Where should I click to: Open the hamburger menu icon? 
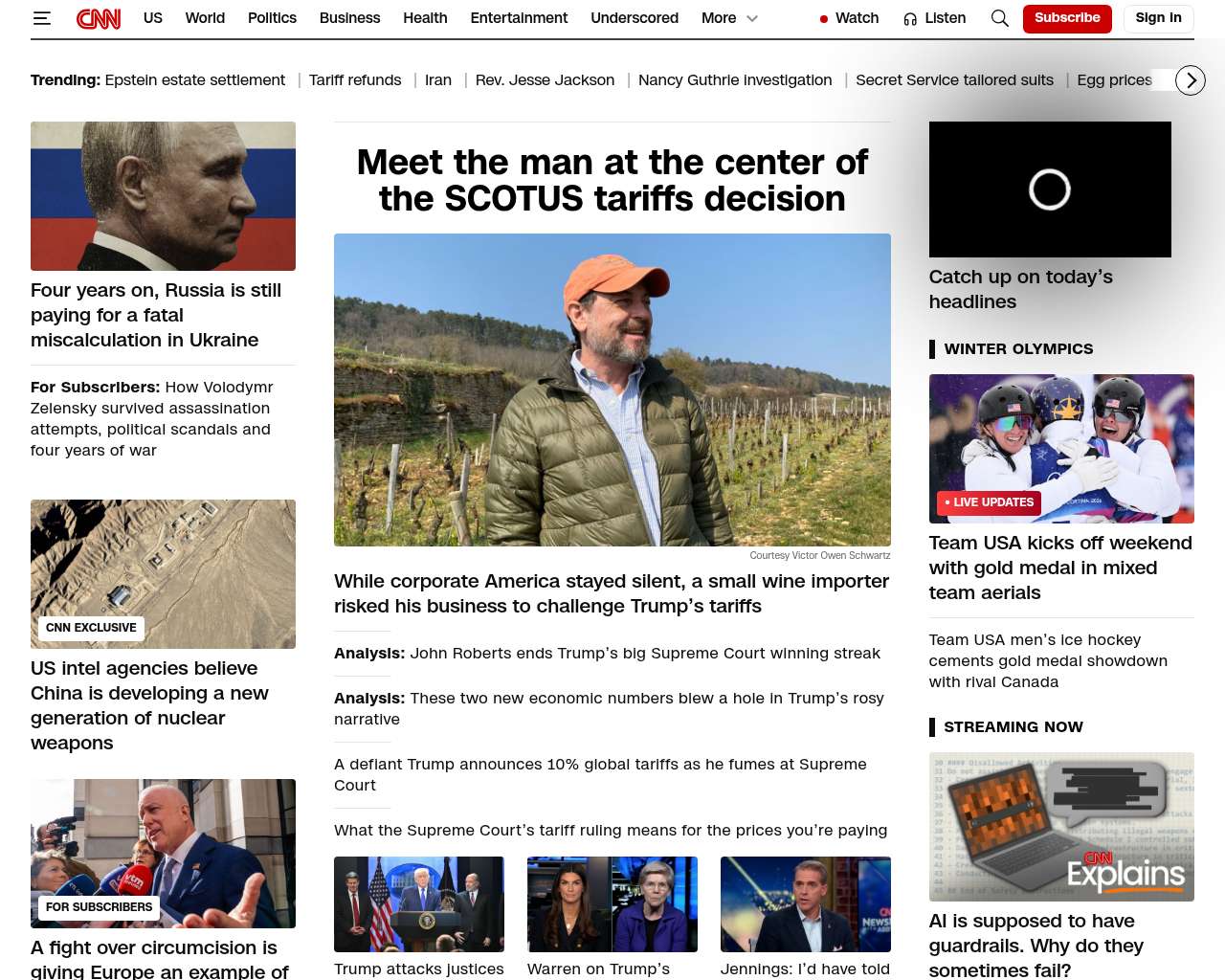(x=41, y=18)
